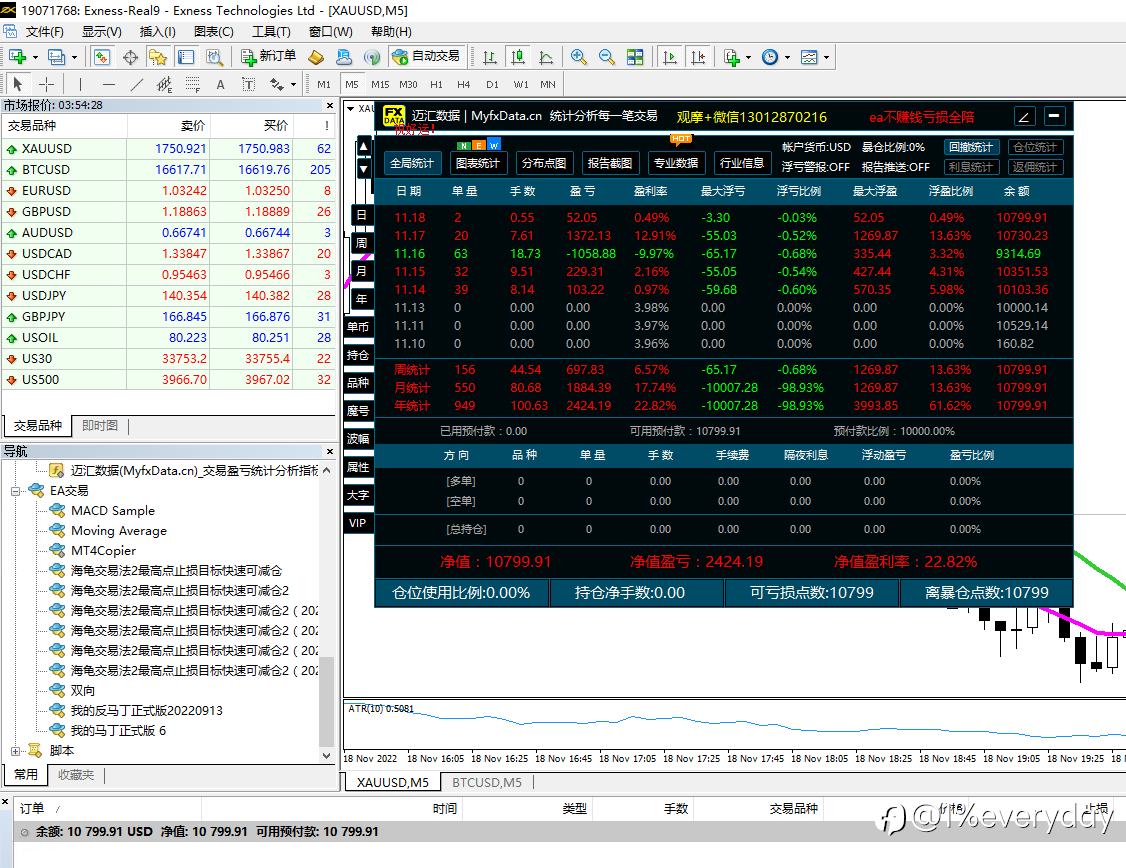Zoom in on the chart
This screenshot has width=1126, height=868.
pyautogui.click(x=578, y=57)
